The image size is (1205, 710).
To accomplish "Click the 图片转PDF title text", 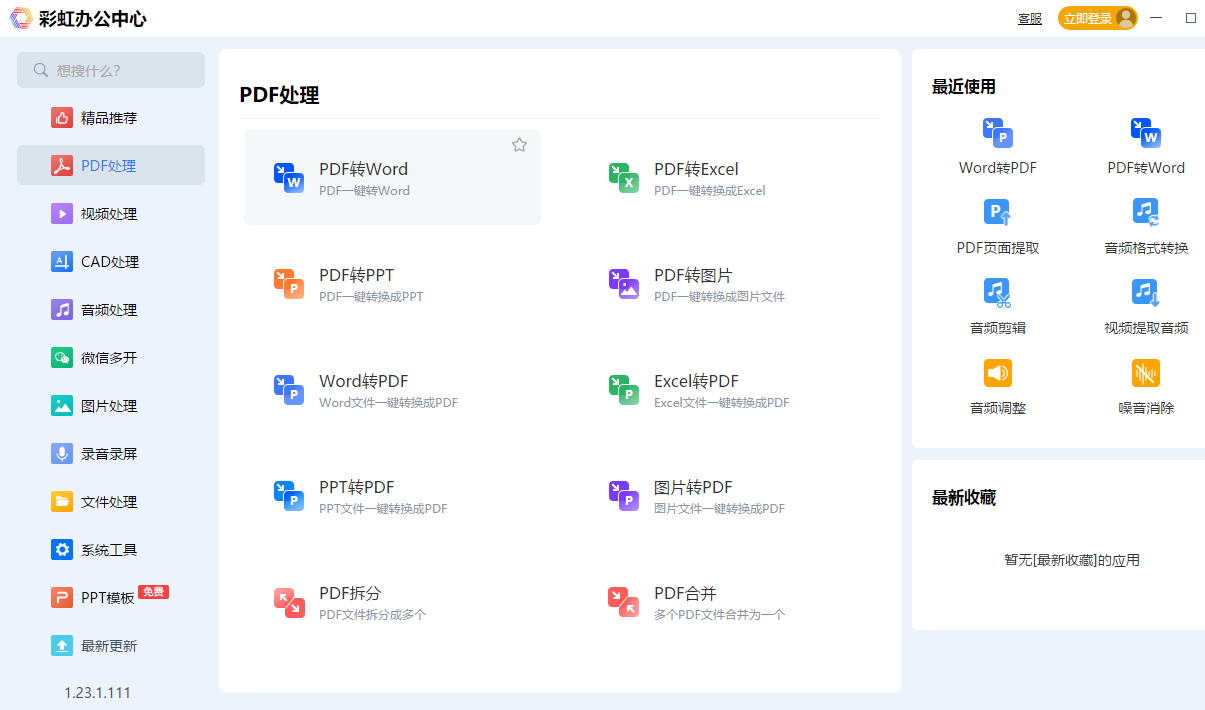I will (693, 487).
